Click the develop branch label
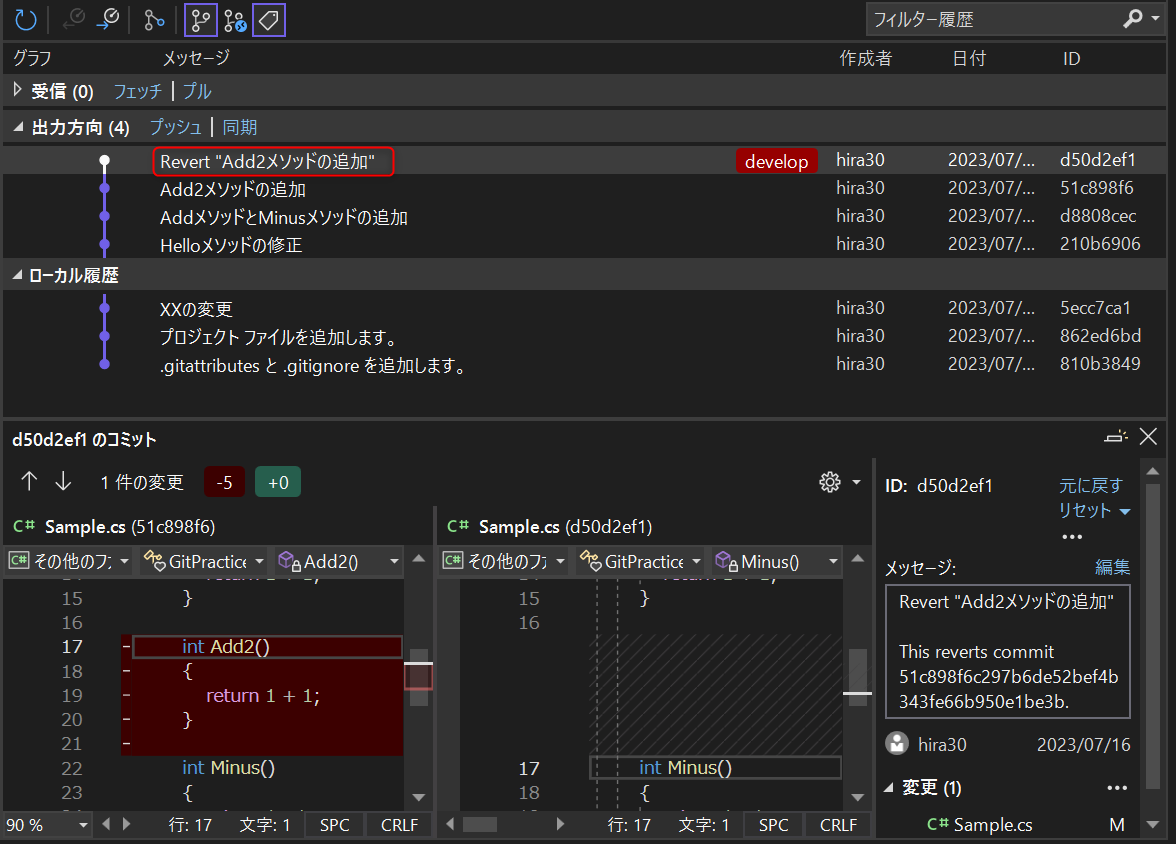 (x=776, y=161)
